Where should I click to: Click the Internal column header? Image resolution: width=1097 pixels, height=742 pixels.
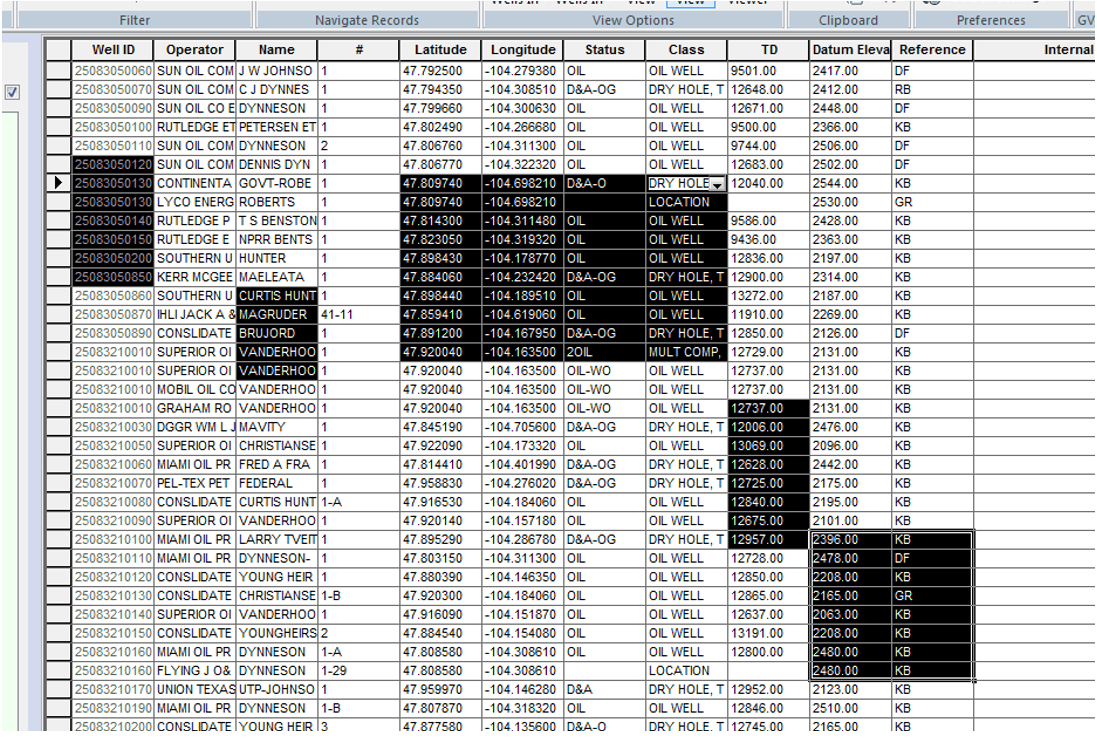point(1035,50)
